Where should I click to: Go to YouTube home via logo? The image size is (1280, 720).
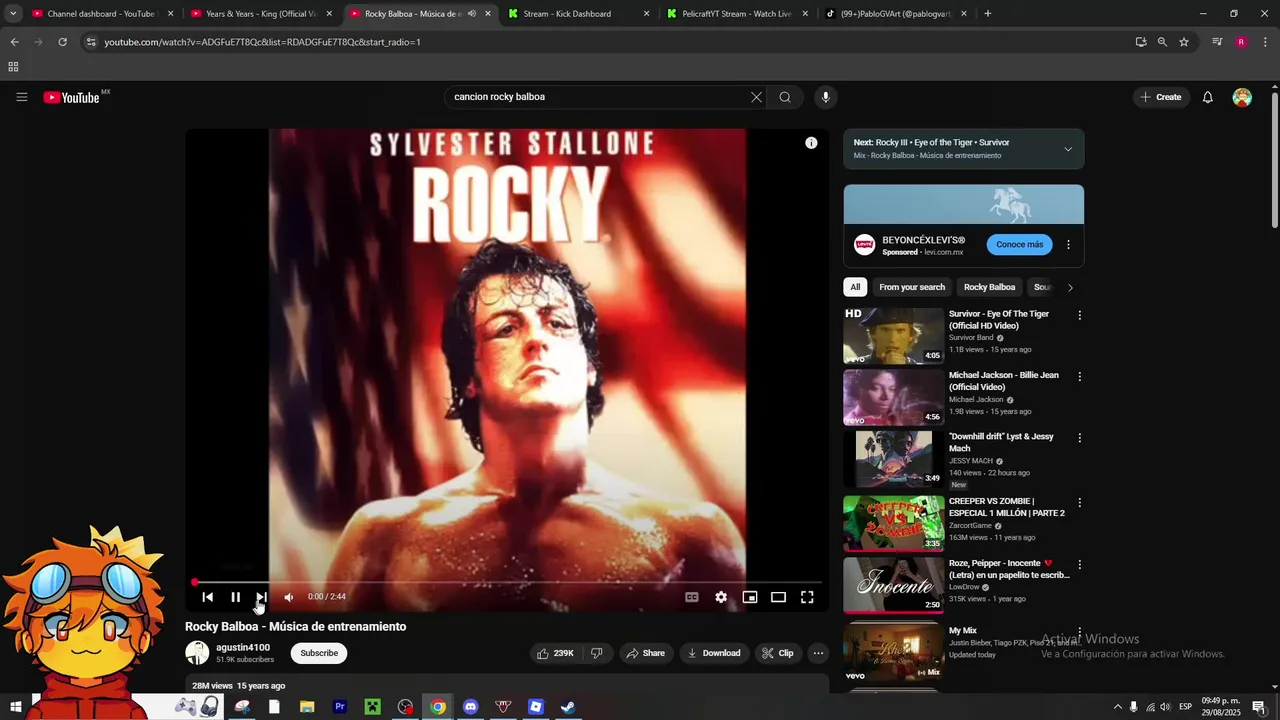(x=71, y=97)
